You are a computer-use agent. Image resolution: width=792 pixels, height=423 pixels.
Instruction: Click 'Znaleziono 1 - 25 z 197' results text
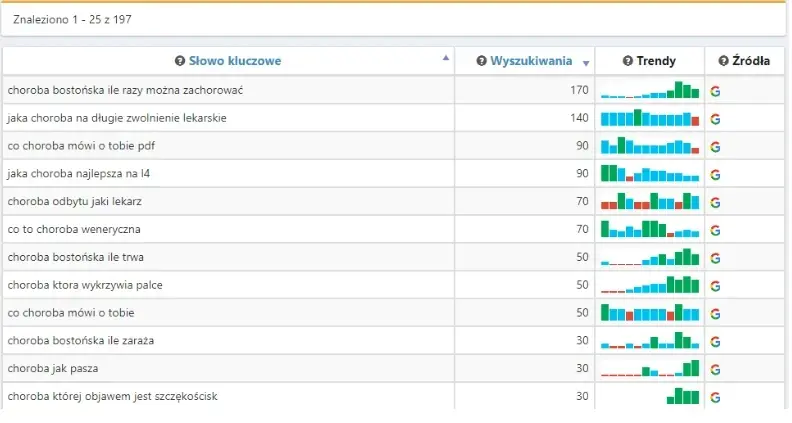click(72, 20)
